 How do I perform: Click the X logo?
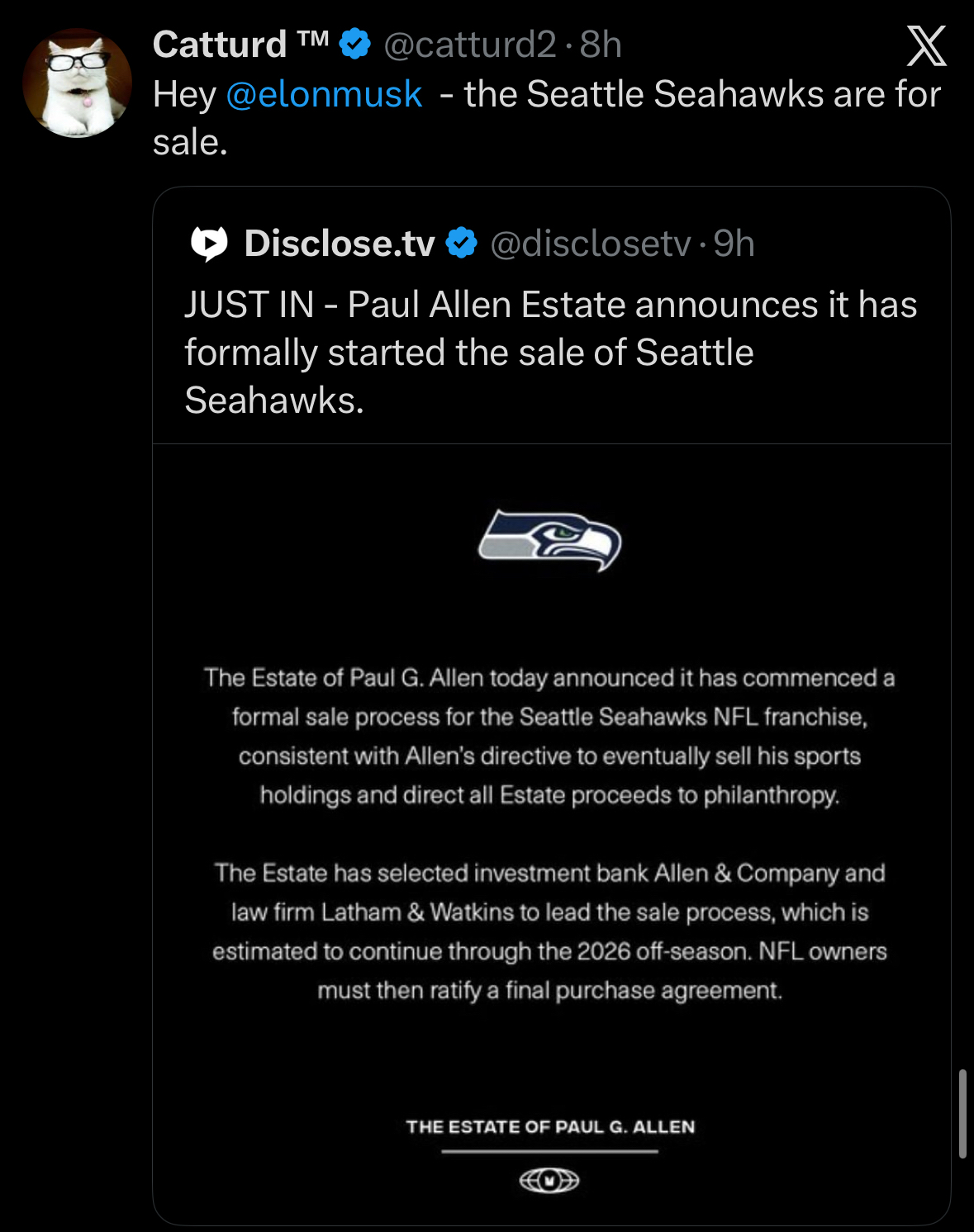click(x=926, y=45)
